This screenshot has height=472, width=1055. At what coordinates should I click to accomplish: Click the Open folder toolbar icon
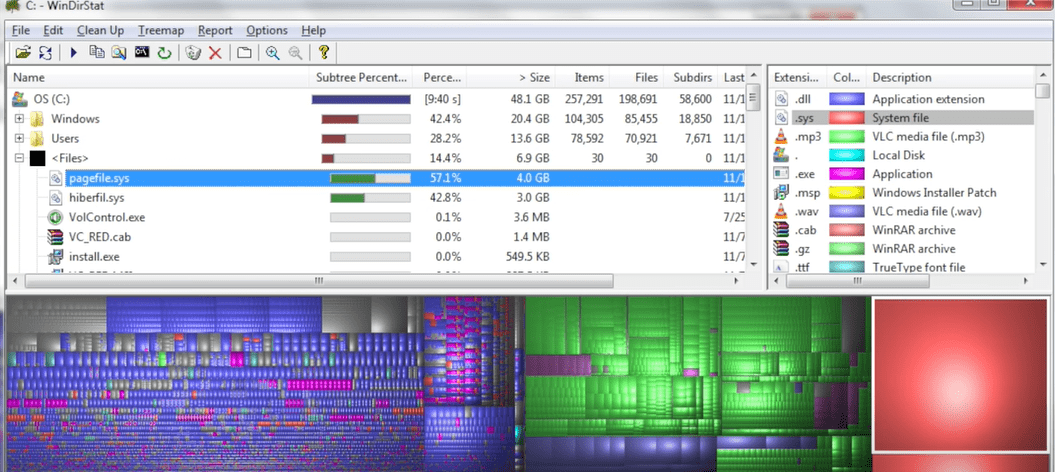[x=22, y=52]
